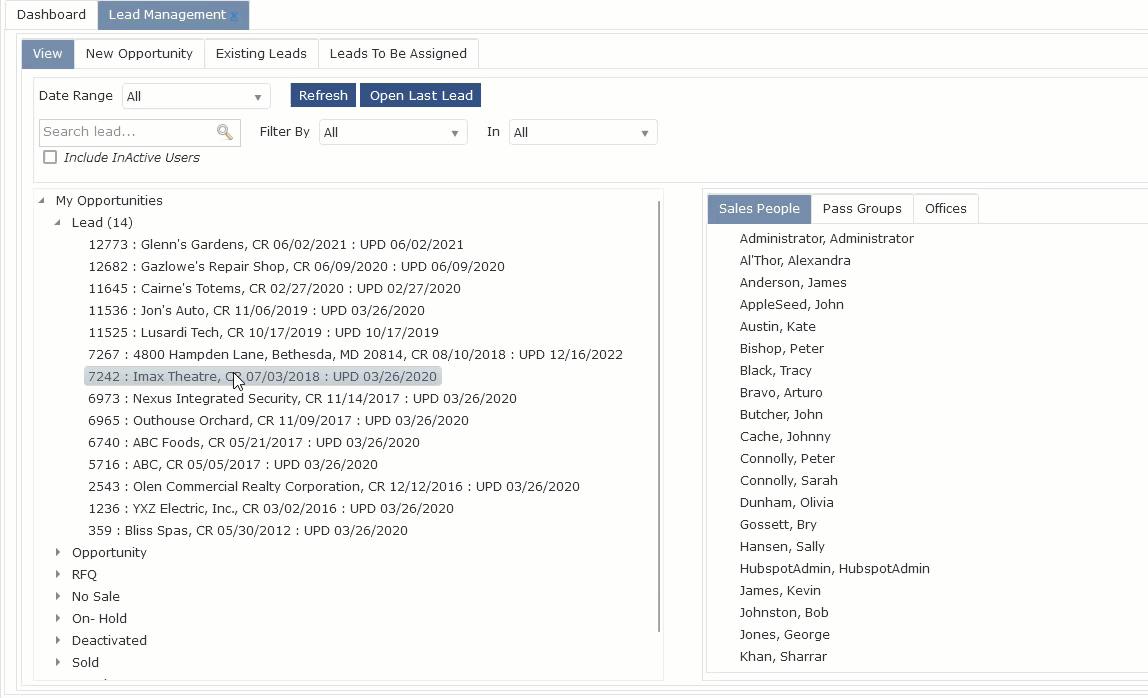This screenshot has width=1148, height=698.
Task: Select salesperson Hansen, Sally
Action: (x=782, y=546)
